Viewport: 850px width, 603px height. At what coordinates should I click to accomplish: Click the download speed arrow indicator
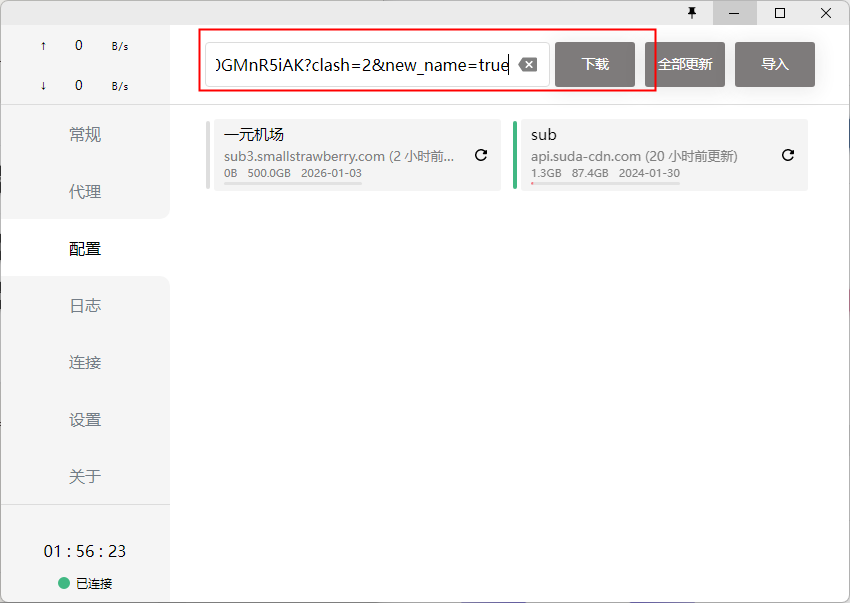point(43,86)
